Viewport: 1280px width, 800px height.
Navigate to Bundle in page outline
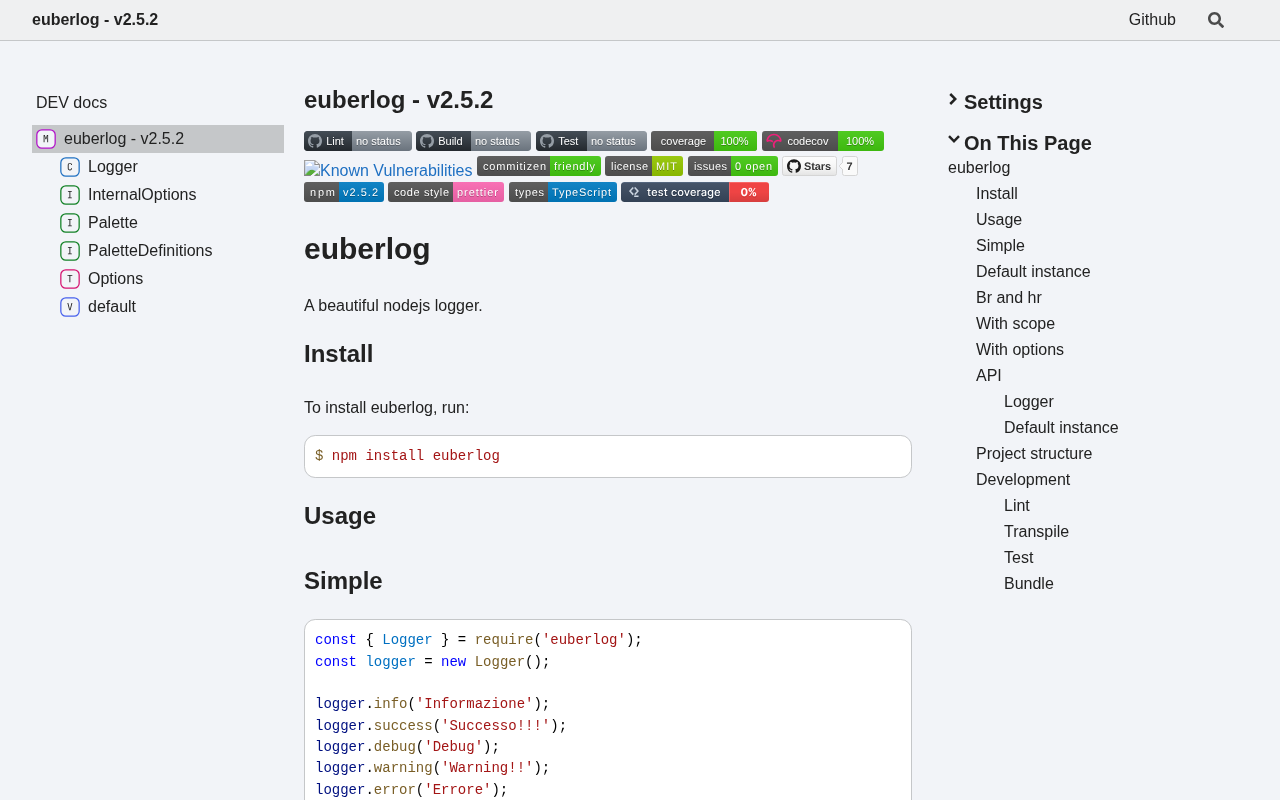pos(1029,584)
